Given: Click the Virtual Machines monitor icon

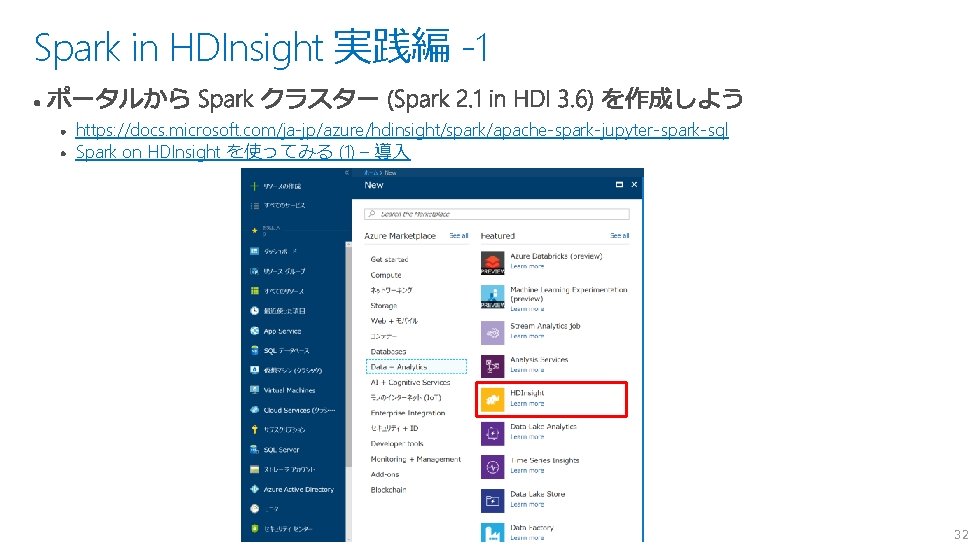Looking at the screenshot, I should [x=254, y=390].
